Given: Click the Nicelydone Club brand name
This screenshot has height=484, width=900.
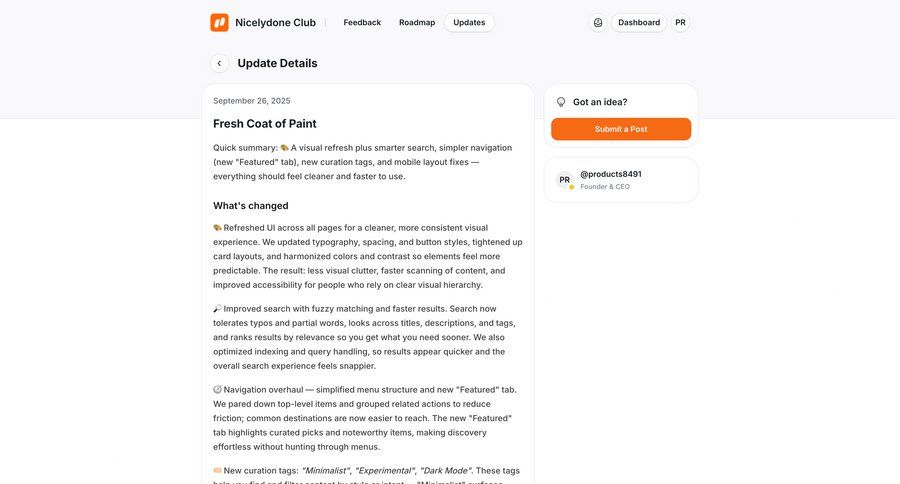Looking at the screenshot, I should coord(275,22).
